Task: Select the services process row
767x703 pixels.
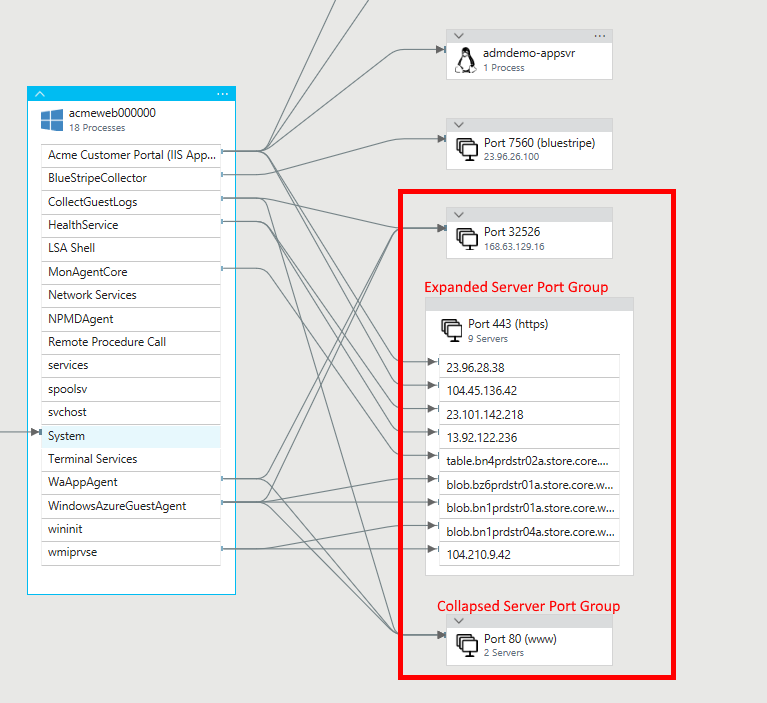Action: [x=131, y=365]
